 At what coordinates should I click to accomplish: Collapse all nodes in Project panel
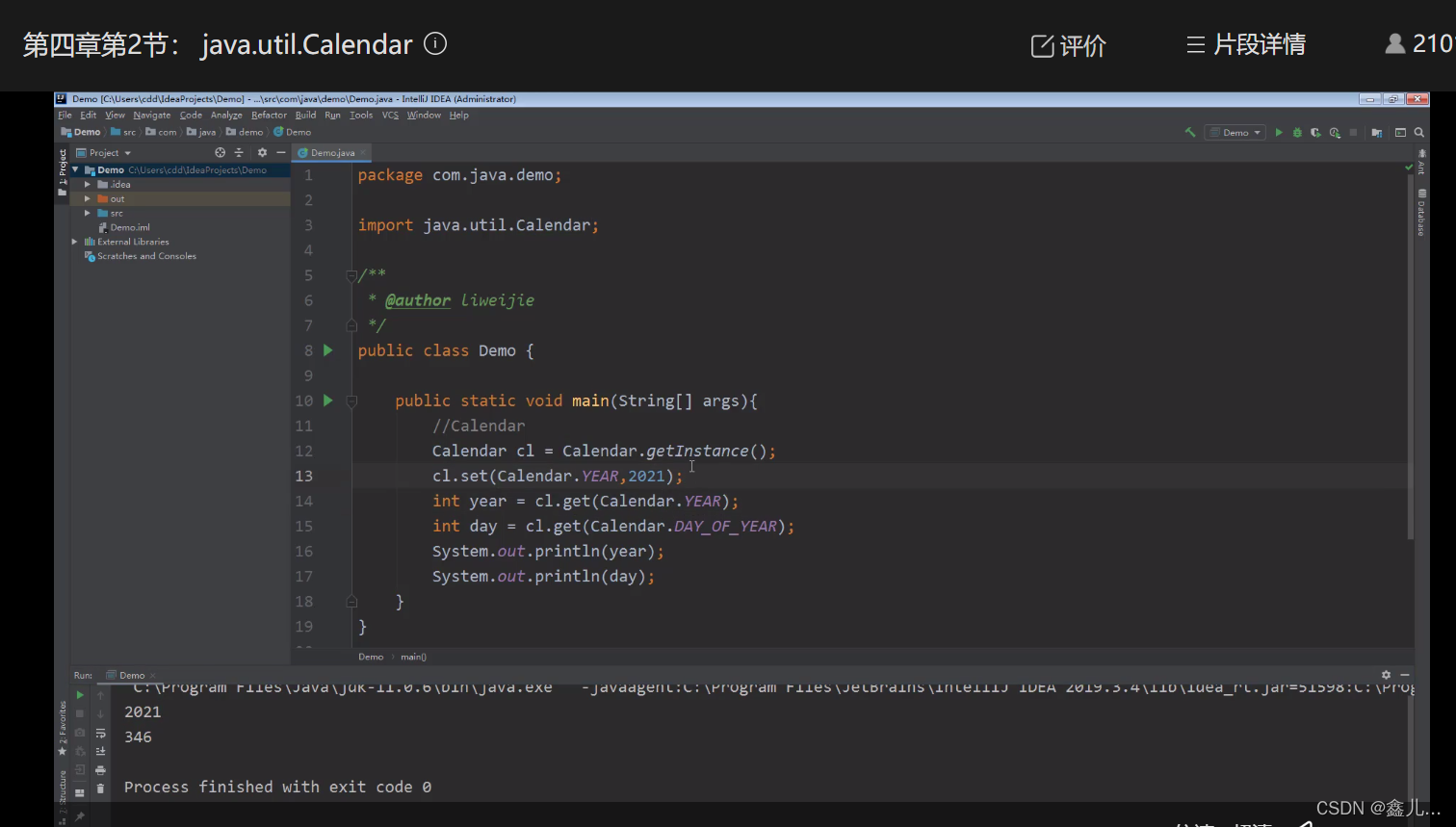coord(239,152)
